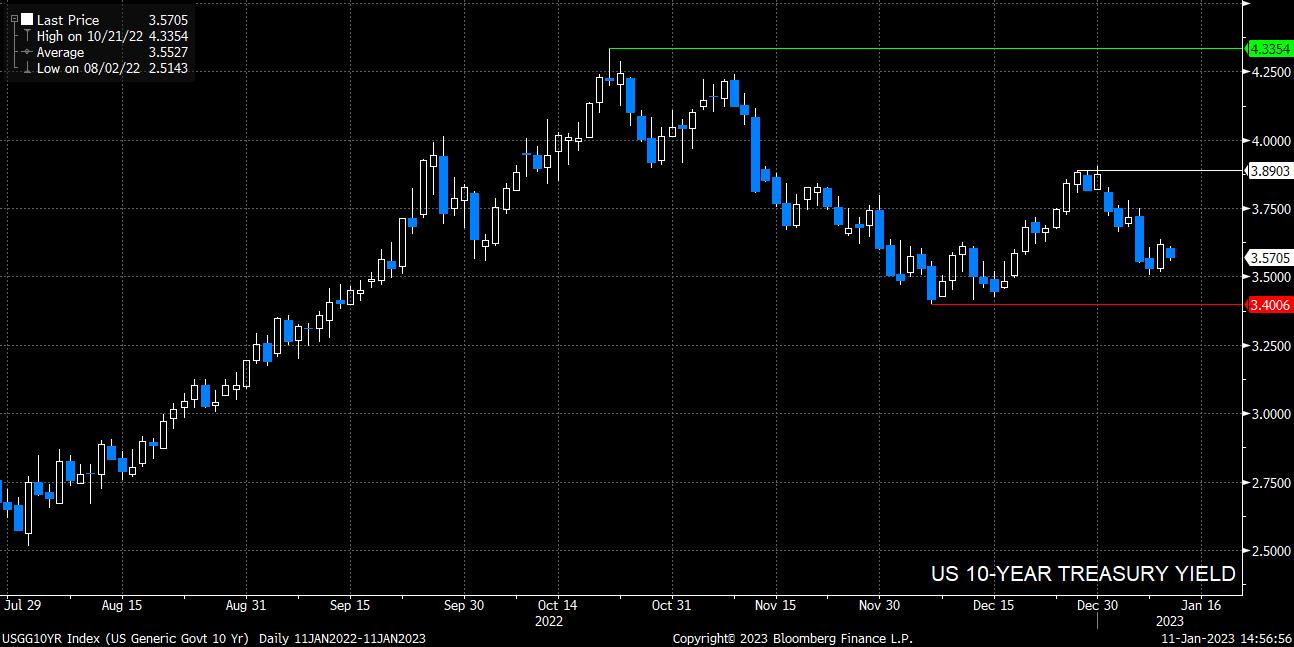Click the 'Average' legend label

click(61, 52)
